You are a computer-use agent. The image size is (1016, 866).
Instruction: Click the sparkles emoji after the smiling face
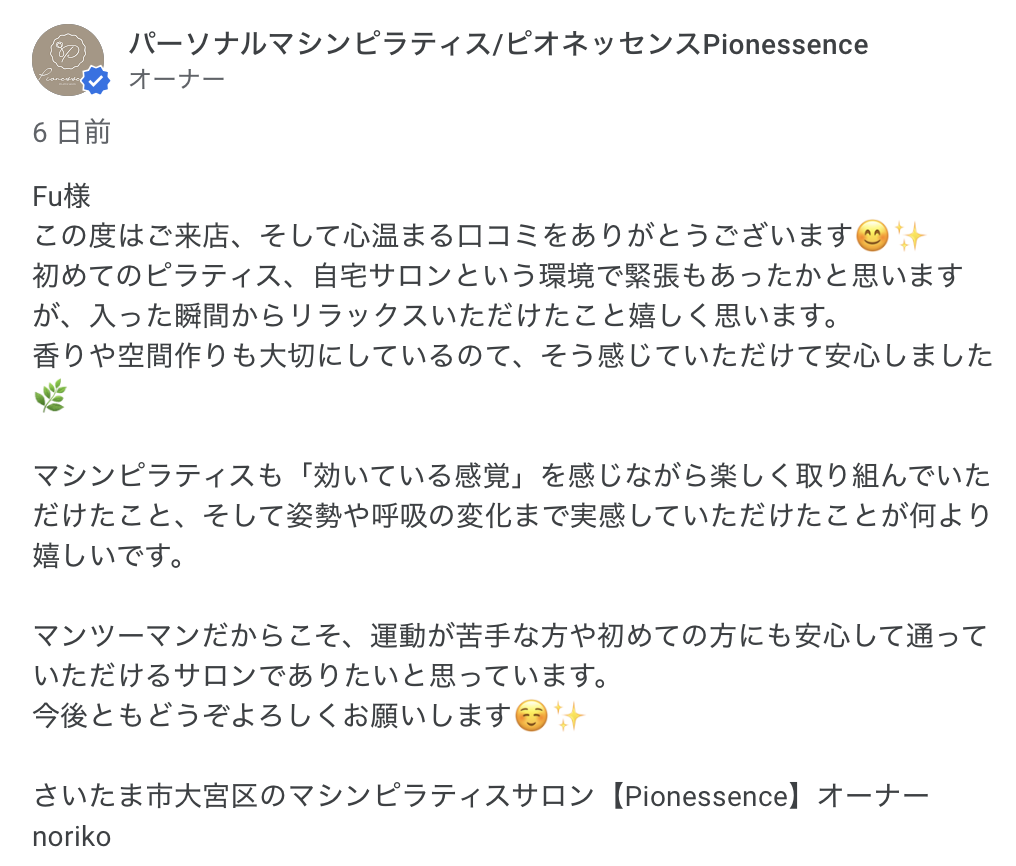pos(911,237)
